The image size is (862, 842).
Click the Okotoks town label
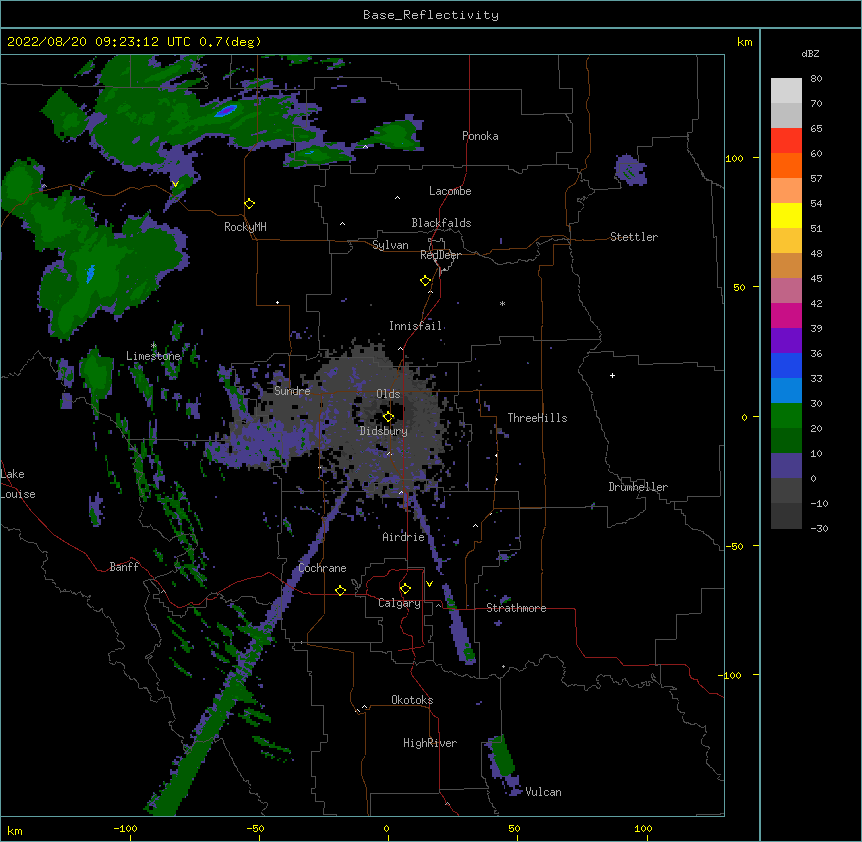(412, 700)
